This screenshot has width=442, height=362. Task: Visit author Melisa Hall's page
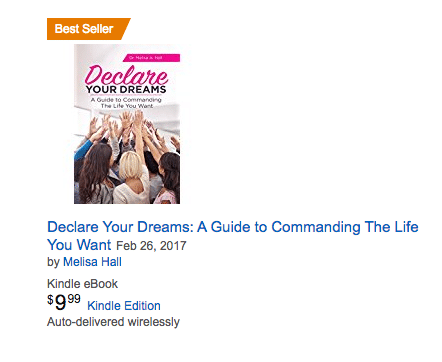click(92, 262)
